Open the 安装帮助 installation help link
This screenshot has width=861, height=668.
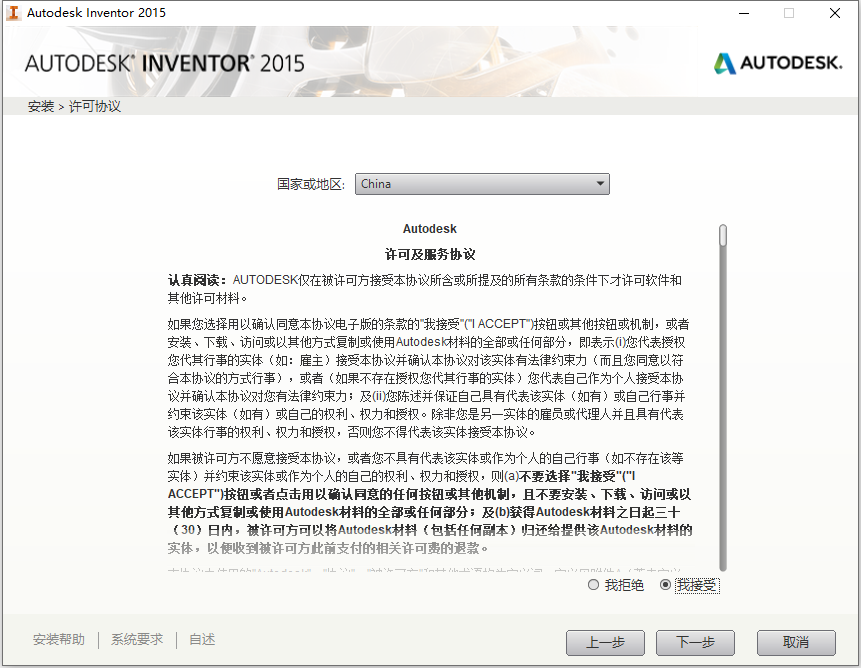pyautogui.click(x=59, y=639)
